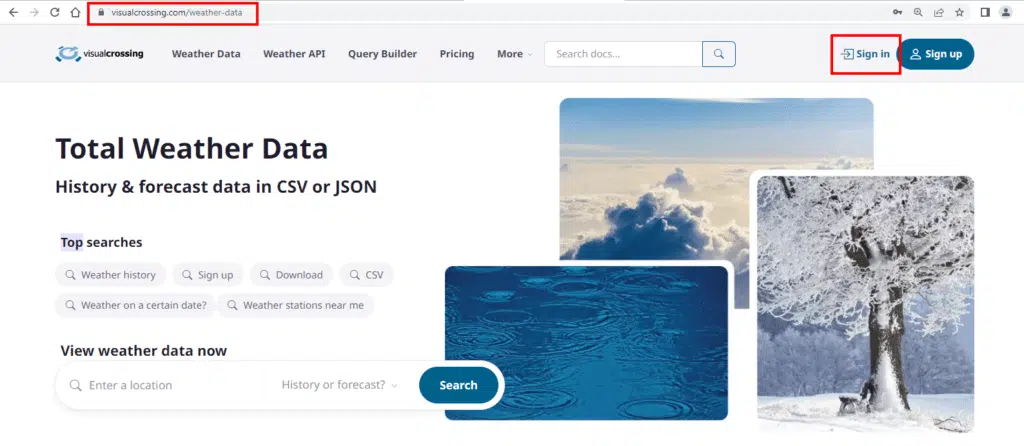Open the History or forecast dropdown

(x=339, y=385)
